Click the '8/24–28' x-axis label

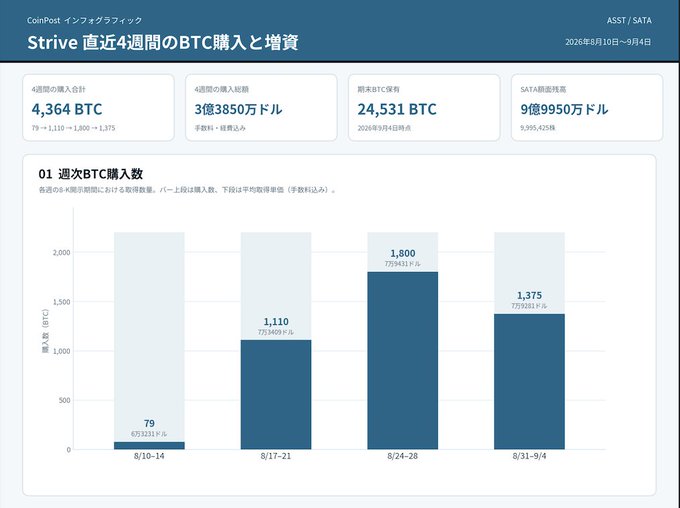(402, 456)
